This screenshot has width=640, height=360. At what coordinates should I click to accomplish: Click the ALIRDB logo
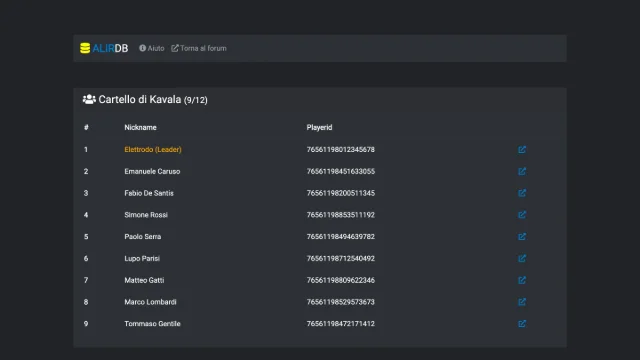(x=104, y=48)
